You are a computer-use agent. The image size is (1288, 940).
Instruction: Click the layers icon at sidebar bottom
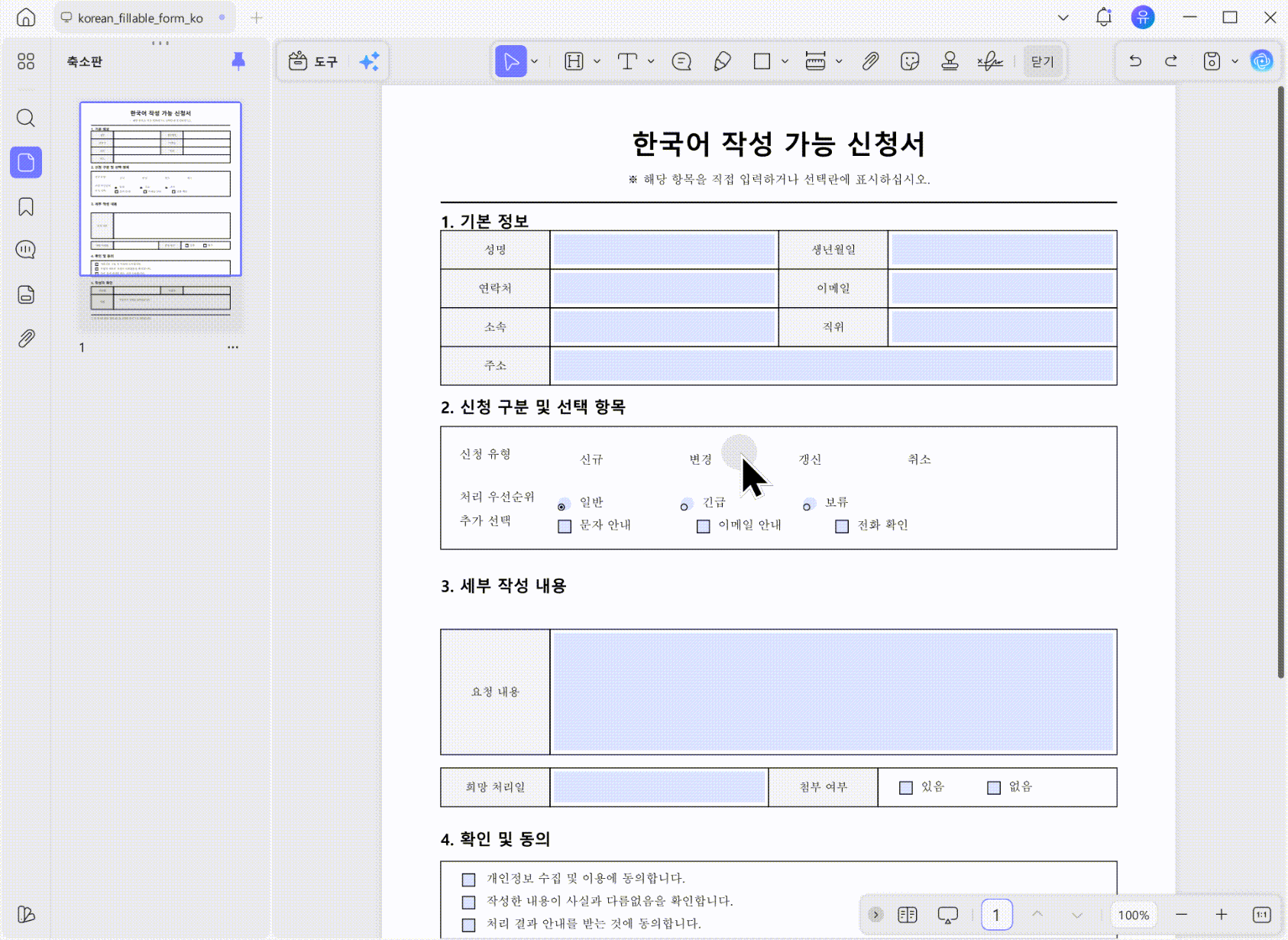pos(26,914)
